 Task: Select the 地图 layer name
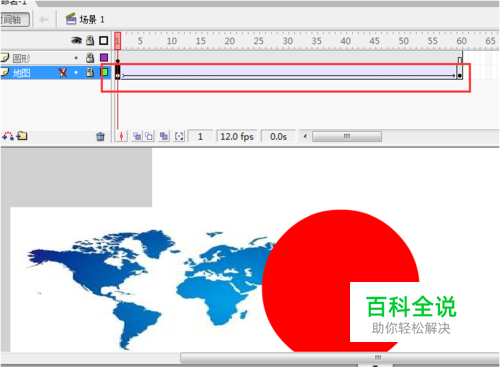[22, 73]
